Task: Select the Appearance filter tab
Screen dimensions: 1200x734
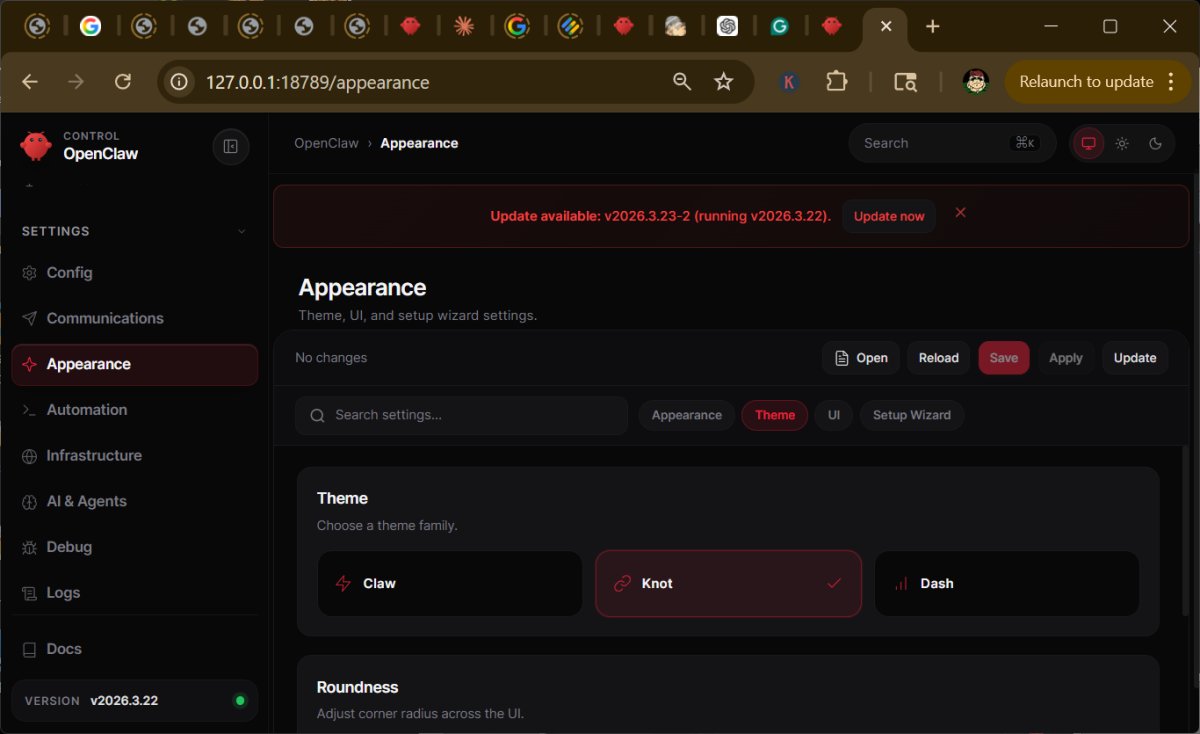Action: point(686,415)
